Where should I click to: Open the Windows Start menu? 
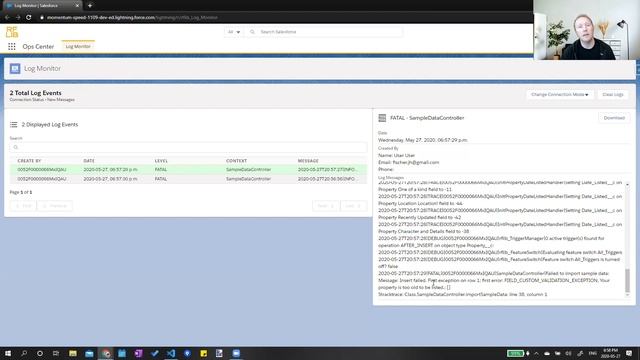(x=8, y=353)
